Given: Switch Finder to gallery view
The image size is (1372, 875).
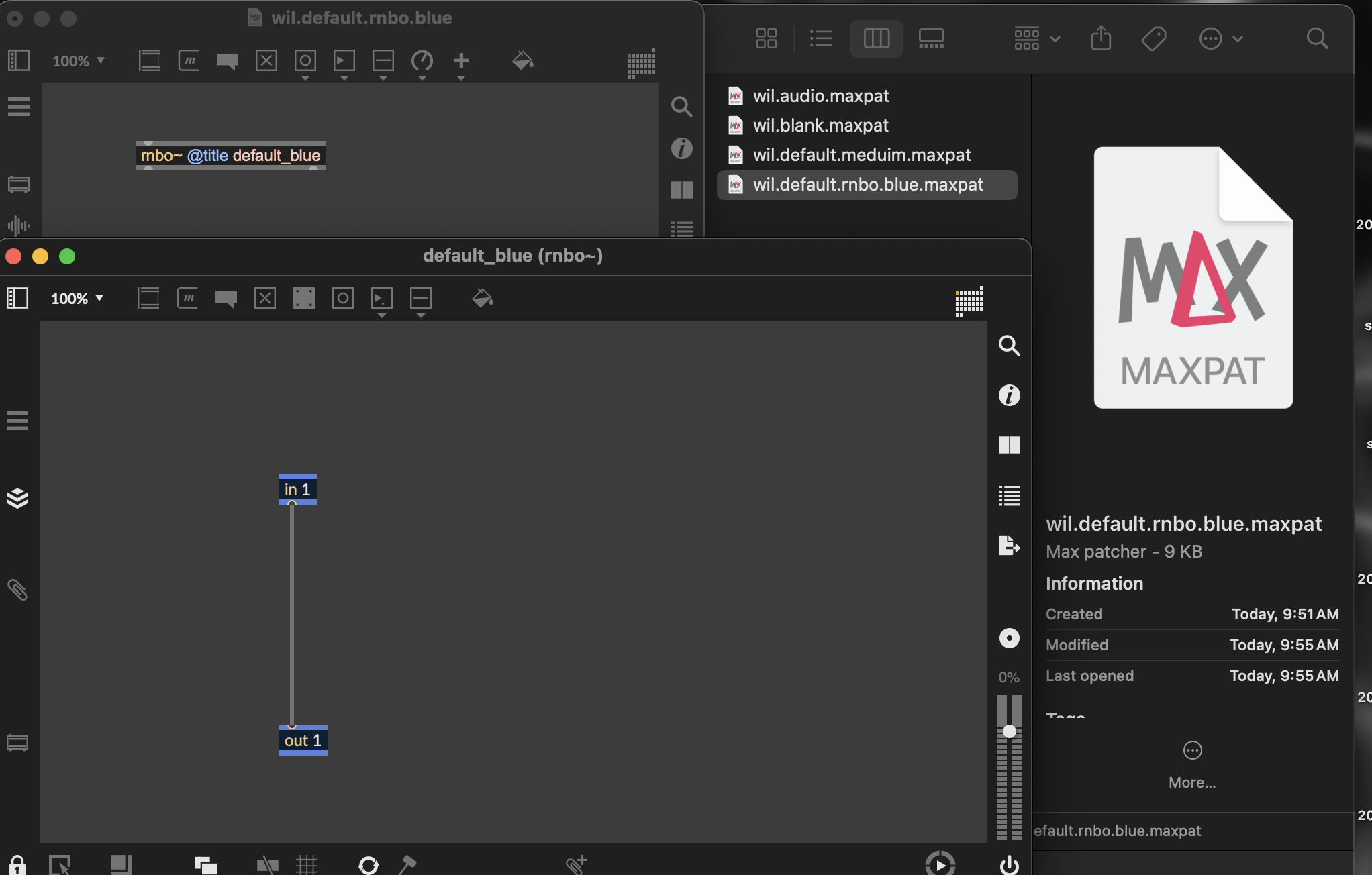Looking at the screenshot, I should pyautogui.click(x=932, y=38).
